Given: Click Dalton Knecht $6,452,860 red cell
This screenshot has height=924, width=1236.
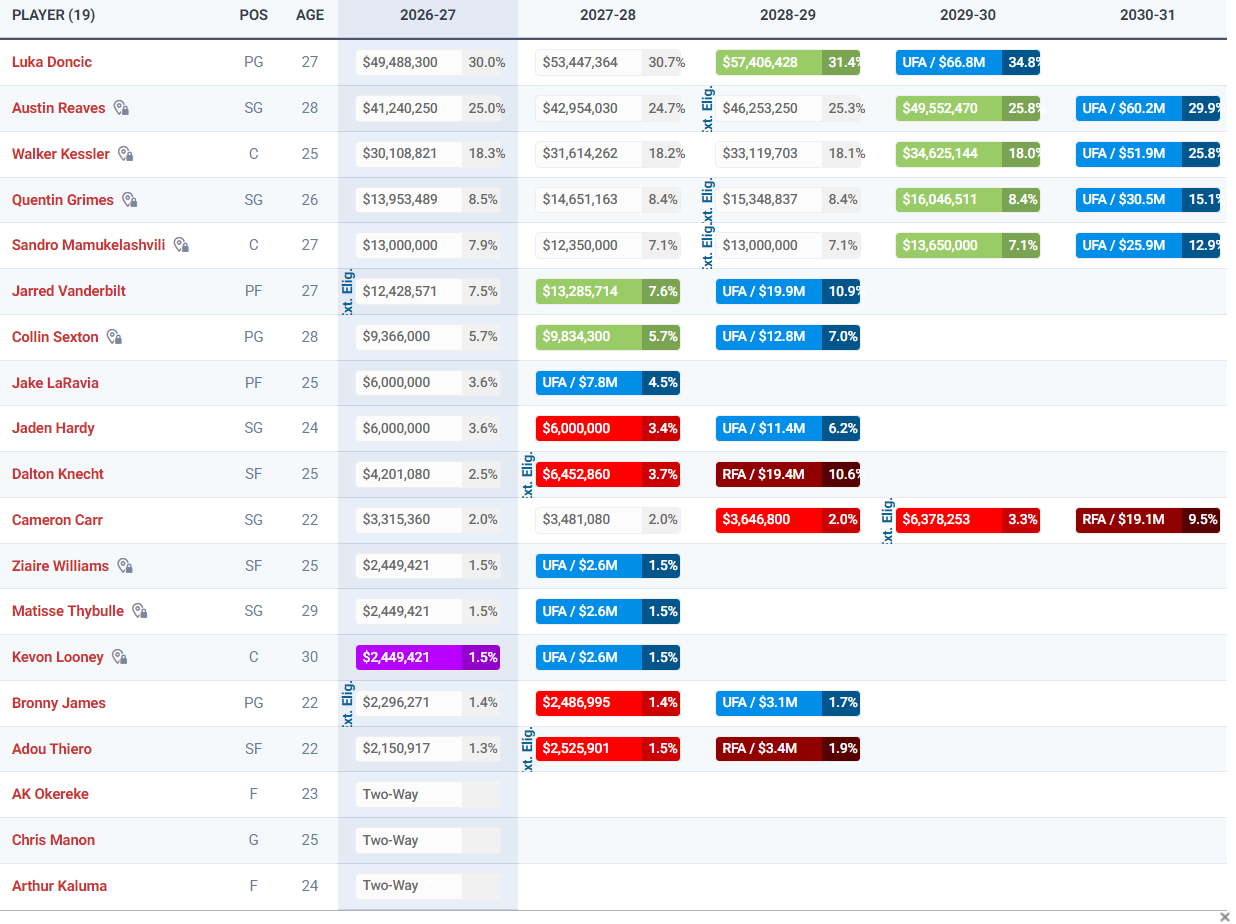Looking at the screenshot, I should pos(608,474).
